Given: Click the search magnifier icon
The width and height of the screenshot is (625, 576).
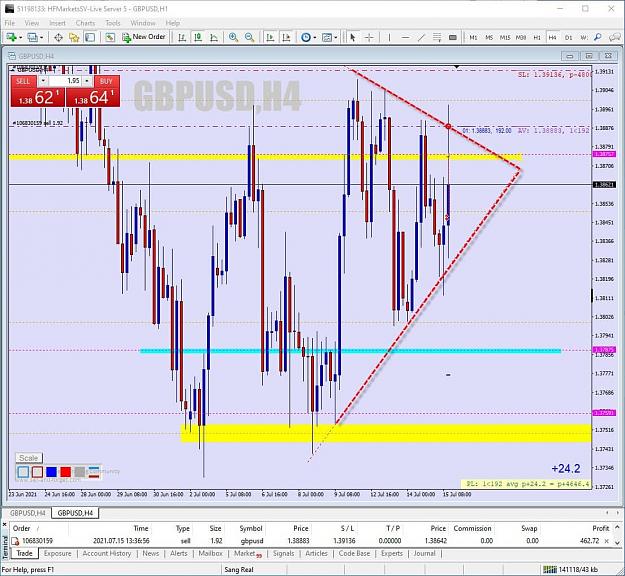Looking at the screenshot, I should pos(597,37).
